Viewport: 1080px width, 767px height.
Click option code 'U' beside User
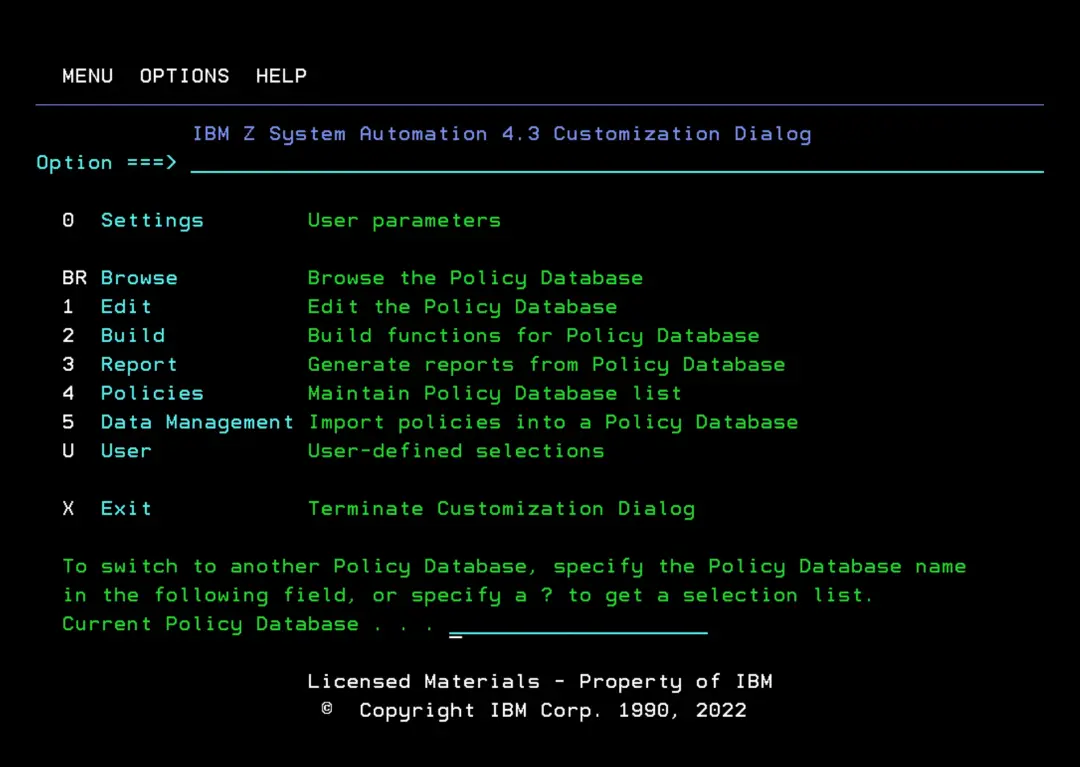coord(68,451)
